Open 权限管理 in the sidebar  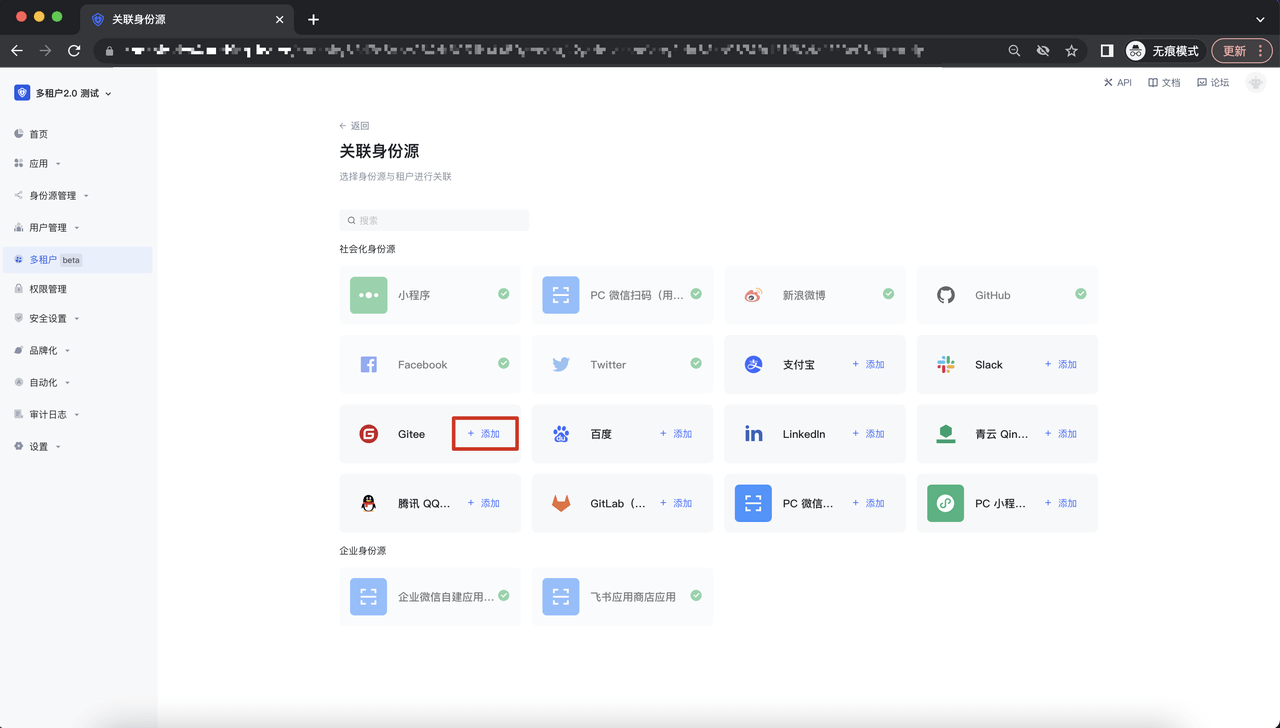[48, 289]
